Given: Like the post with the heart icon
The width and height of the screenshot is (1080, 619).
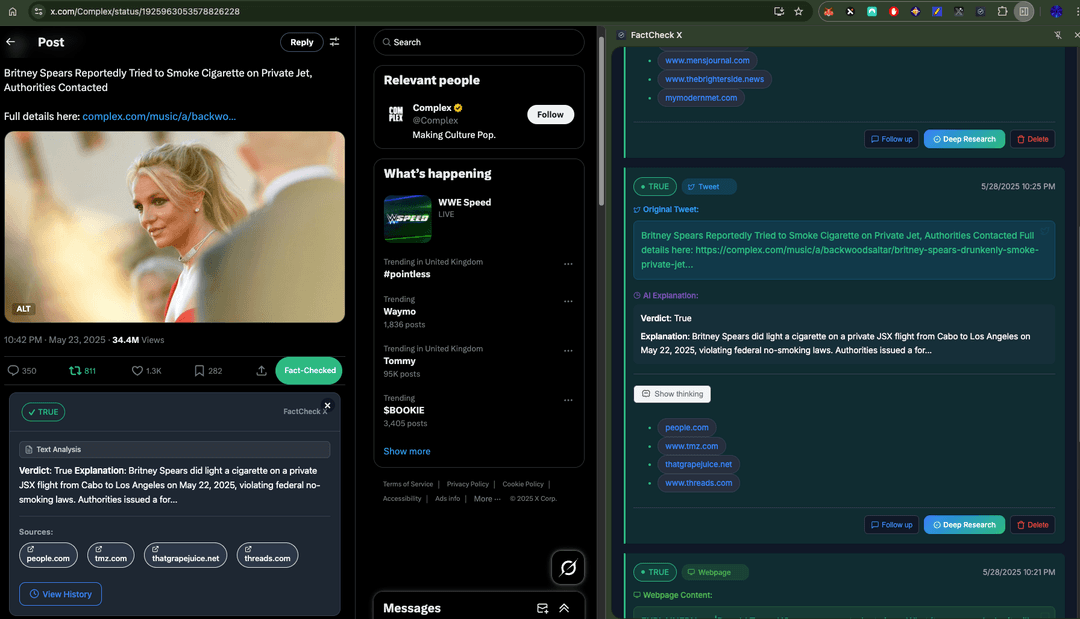Looking at the screenshot, I should [x=138, y=371].
